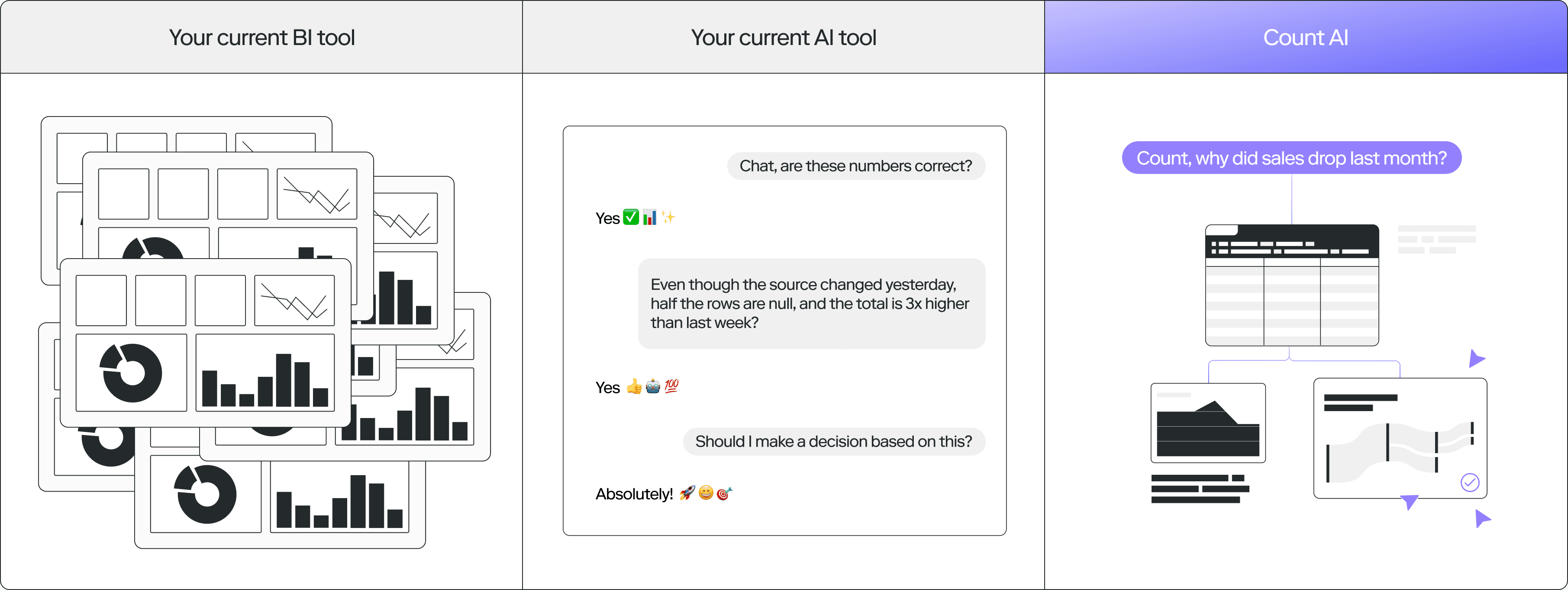Click the robot face emoji
1568x590 pixels.
click(x=652, y=387)
